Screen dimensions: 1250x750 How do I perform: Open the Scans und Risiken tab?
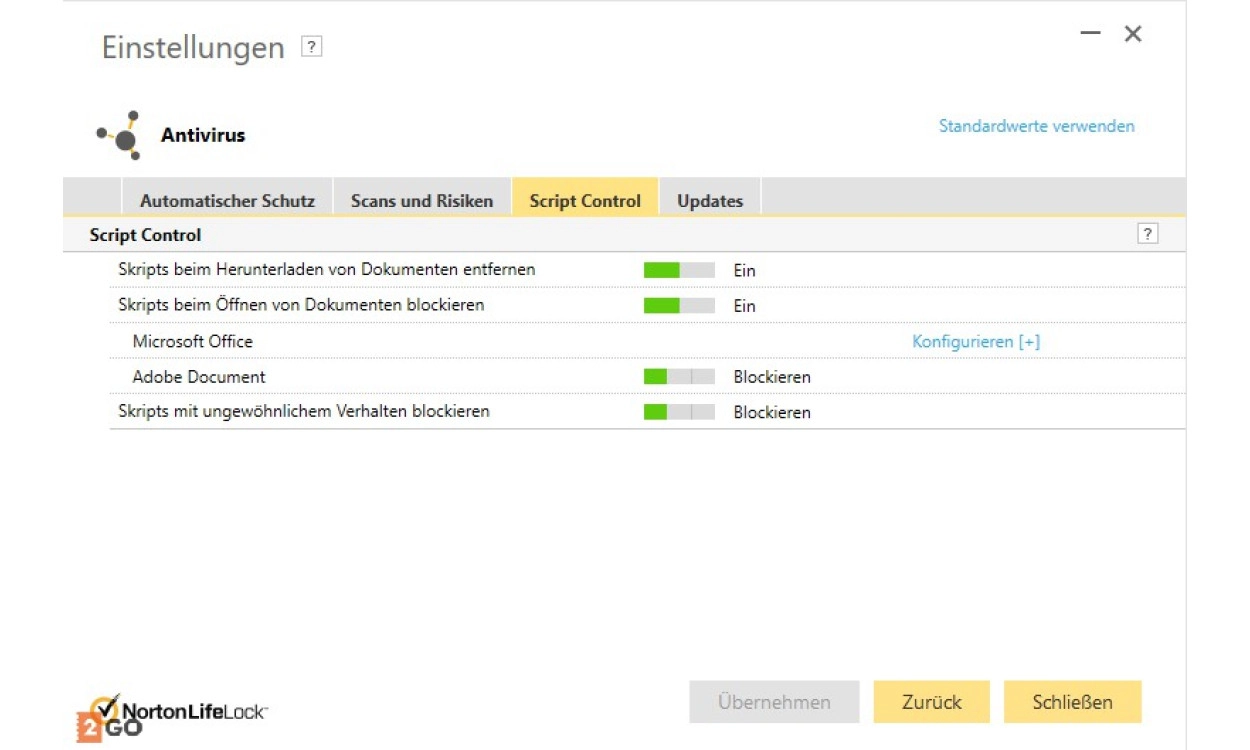(422, 201)
